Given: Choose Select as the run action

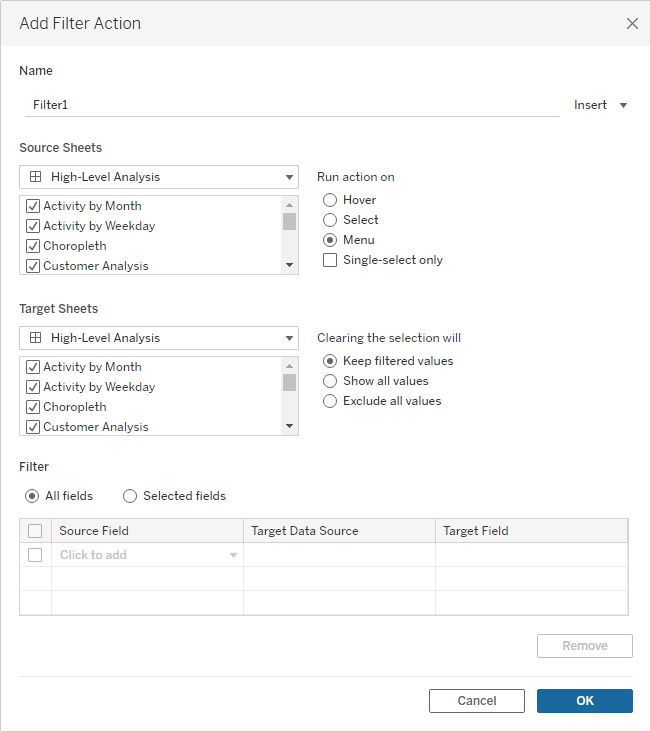Looking at the screenshot, I should coord(330,220).
